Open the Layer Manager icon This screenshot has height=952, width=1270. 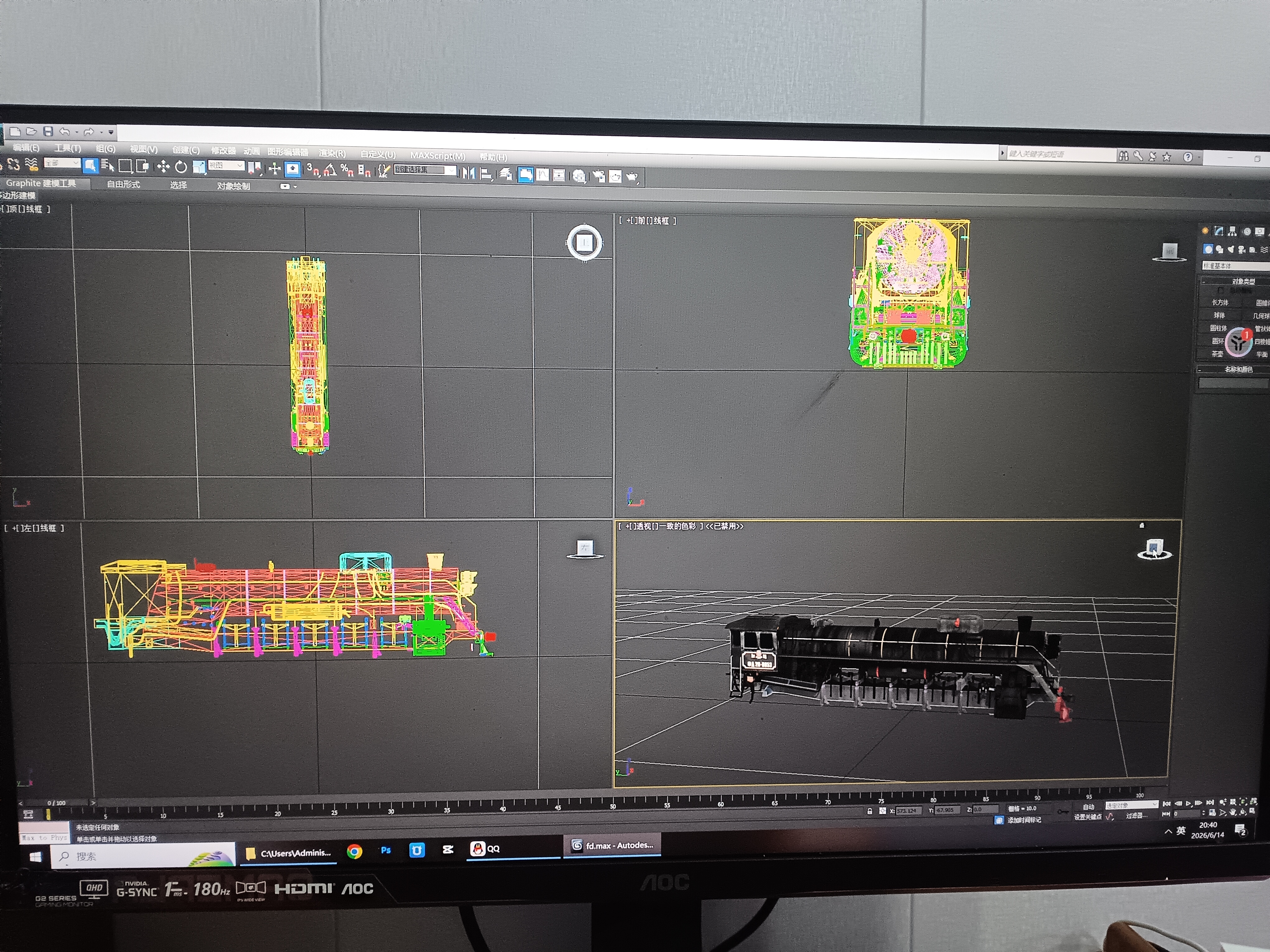506,174
